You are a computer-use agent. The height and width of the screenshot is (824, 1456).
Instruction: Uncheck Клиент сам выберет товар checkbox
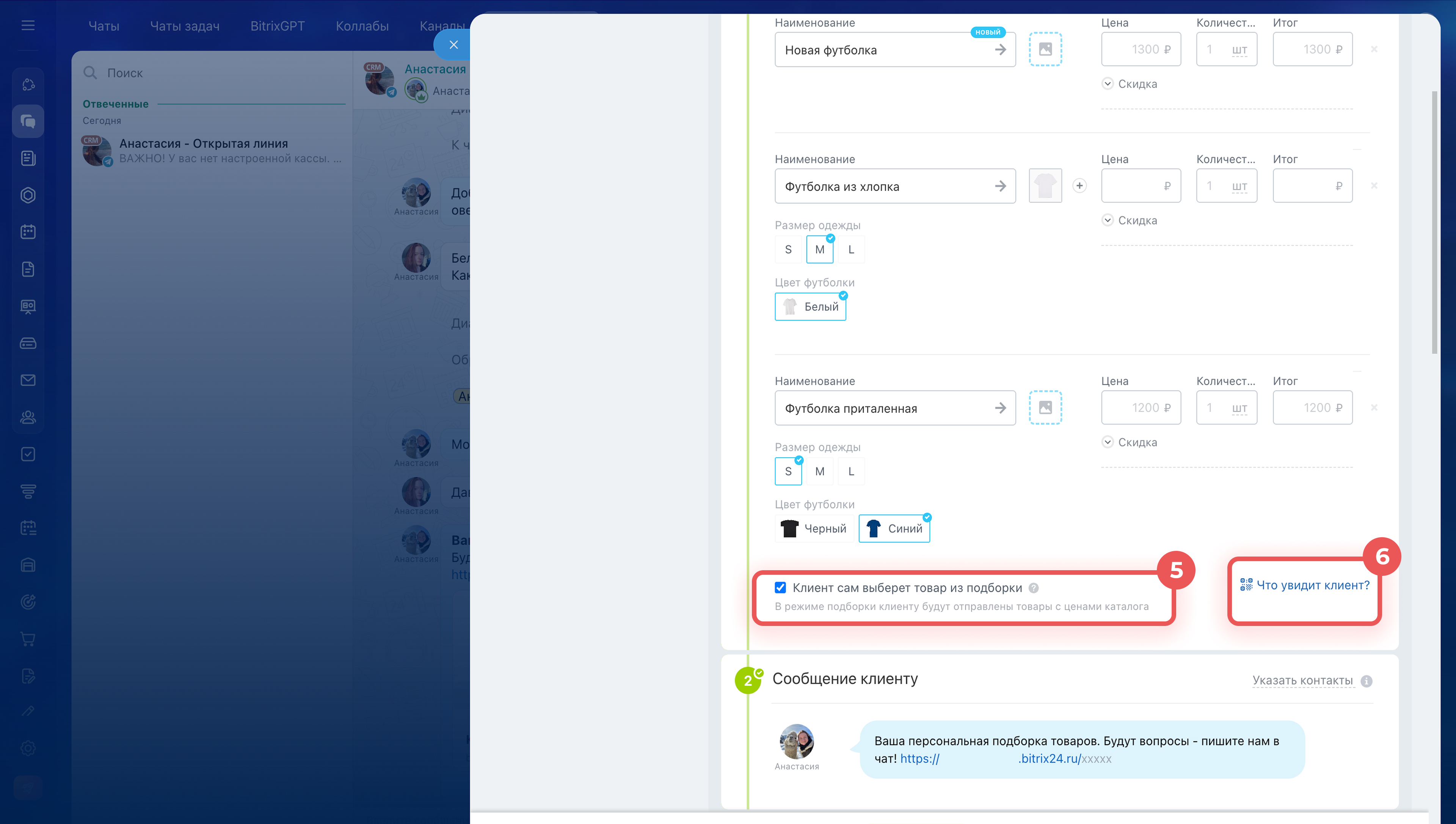[780, 587]
